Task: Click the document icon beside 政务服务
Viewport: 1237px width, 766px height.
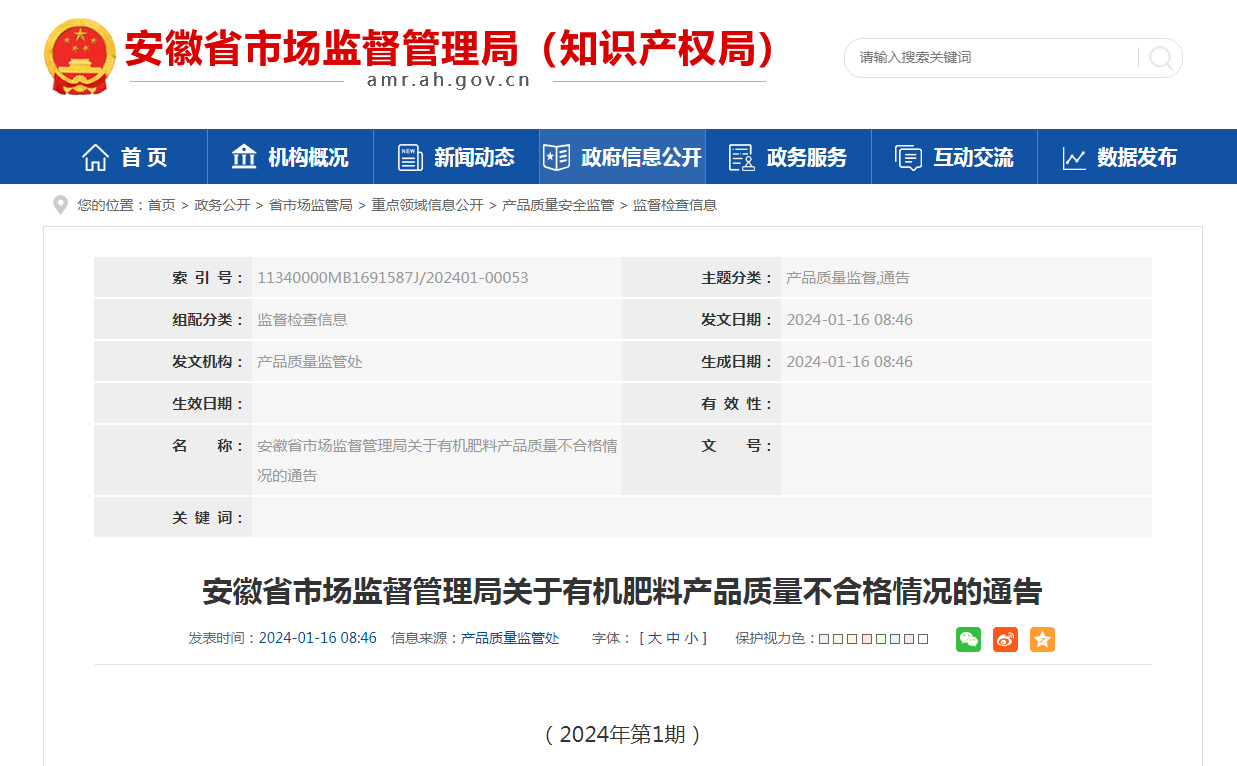Action: 742,157
